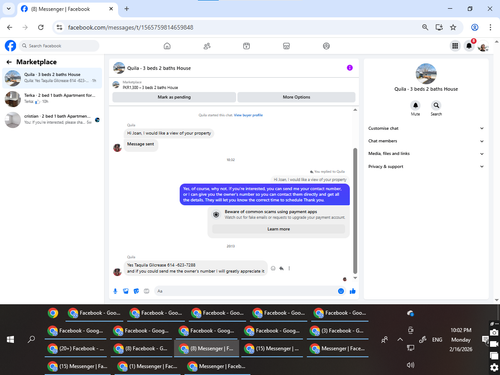500x375 pixels.
Task: Expand the Privacy & support section
Action: [426, 166]
